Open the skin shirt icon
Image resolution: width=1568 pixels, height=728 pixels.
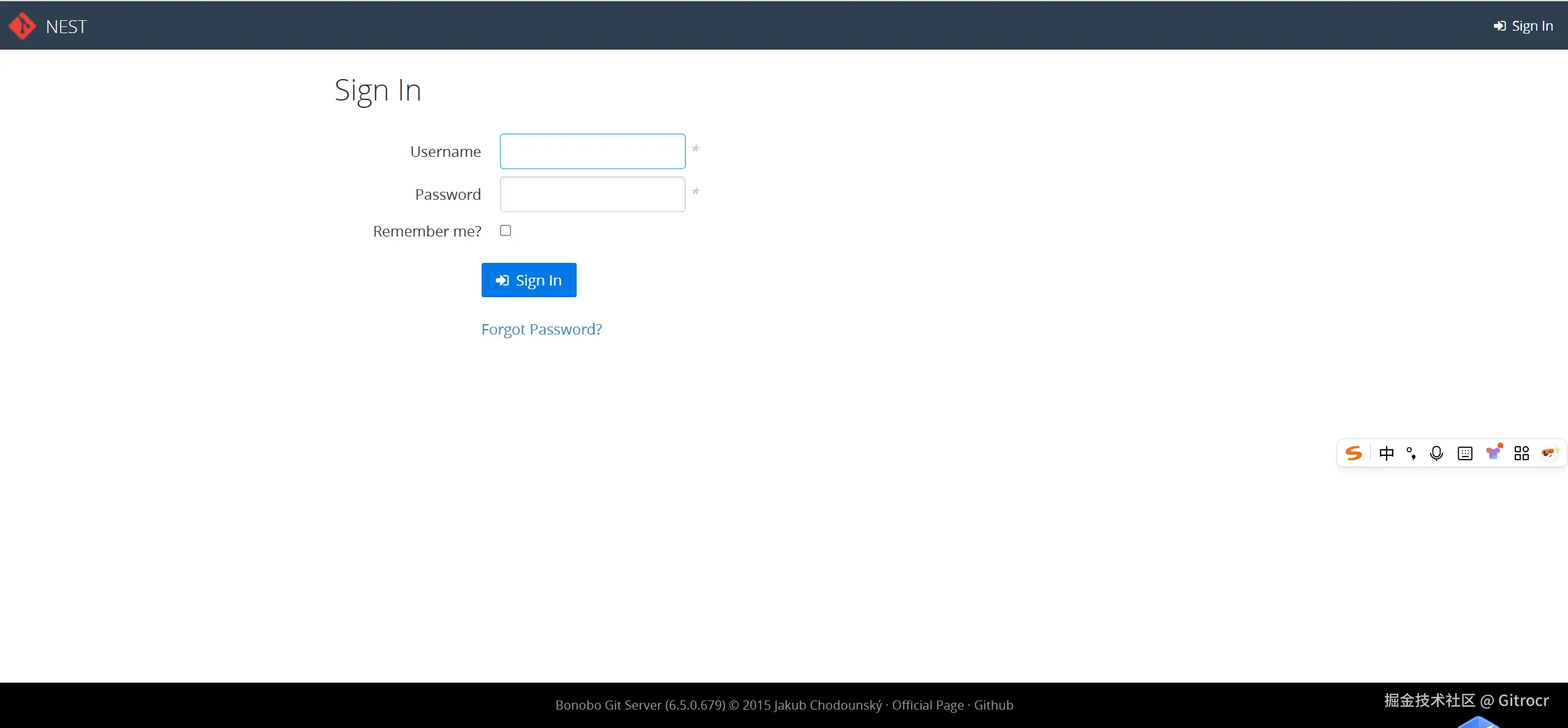coord(1493,453)
